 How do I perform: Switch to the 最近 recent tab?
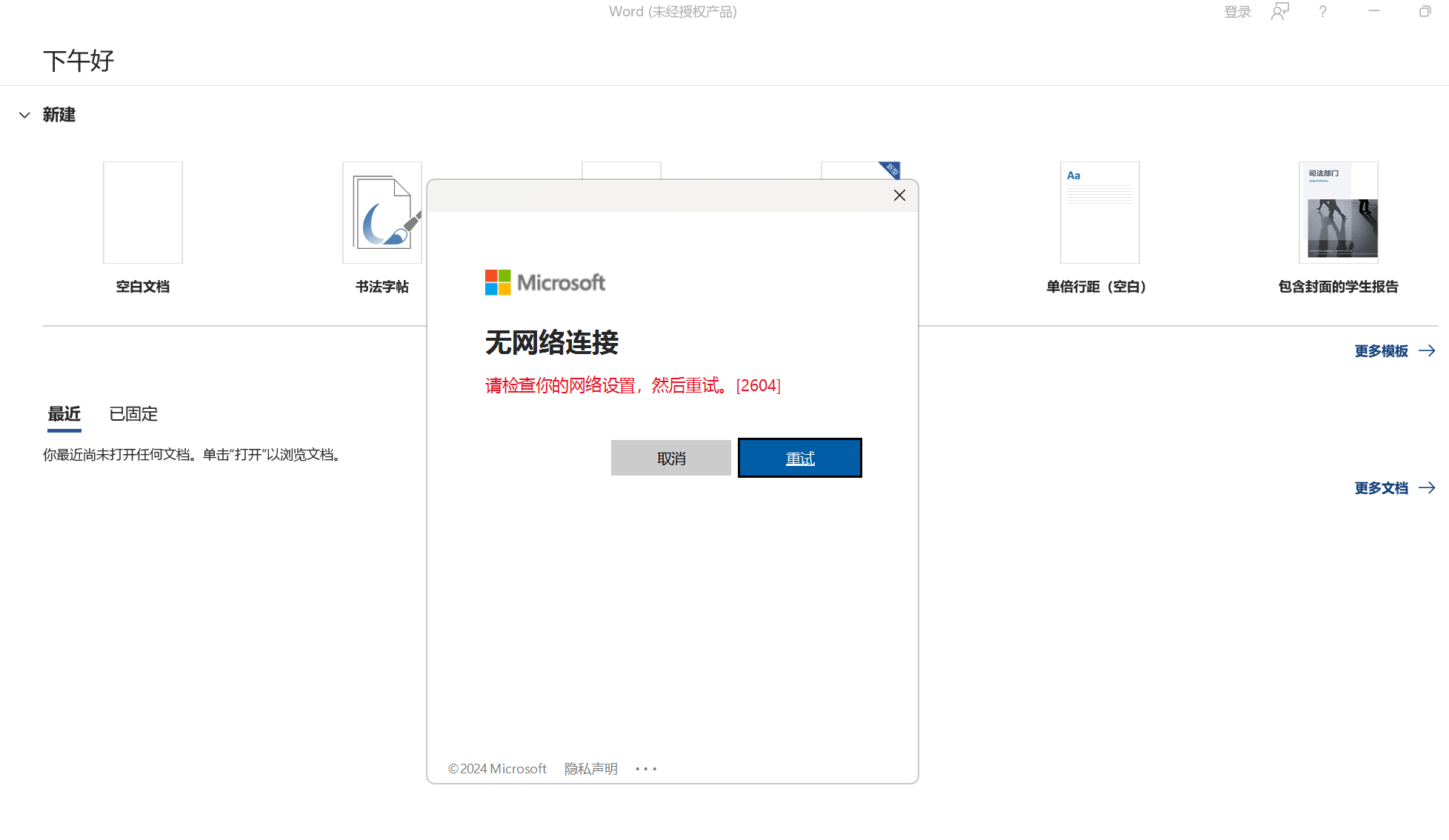[64, 414]
